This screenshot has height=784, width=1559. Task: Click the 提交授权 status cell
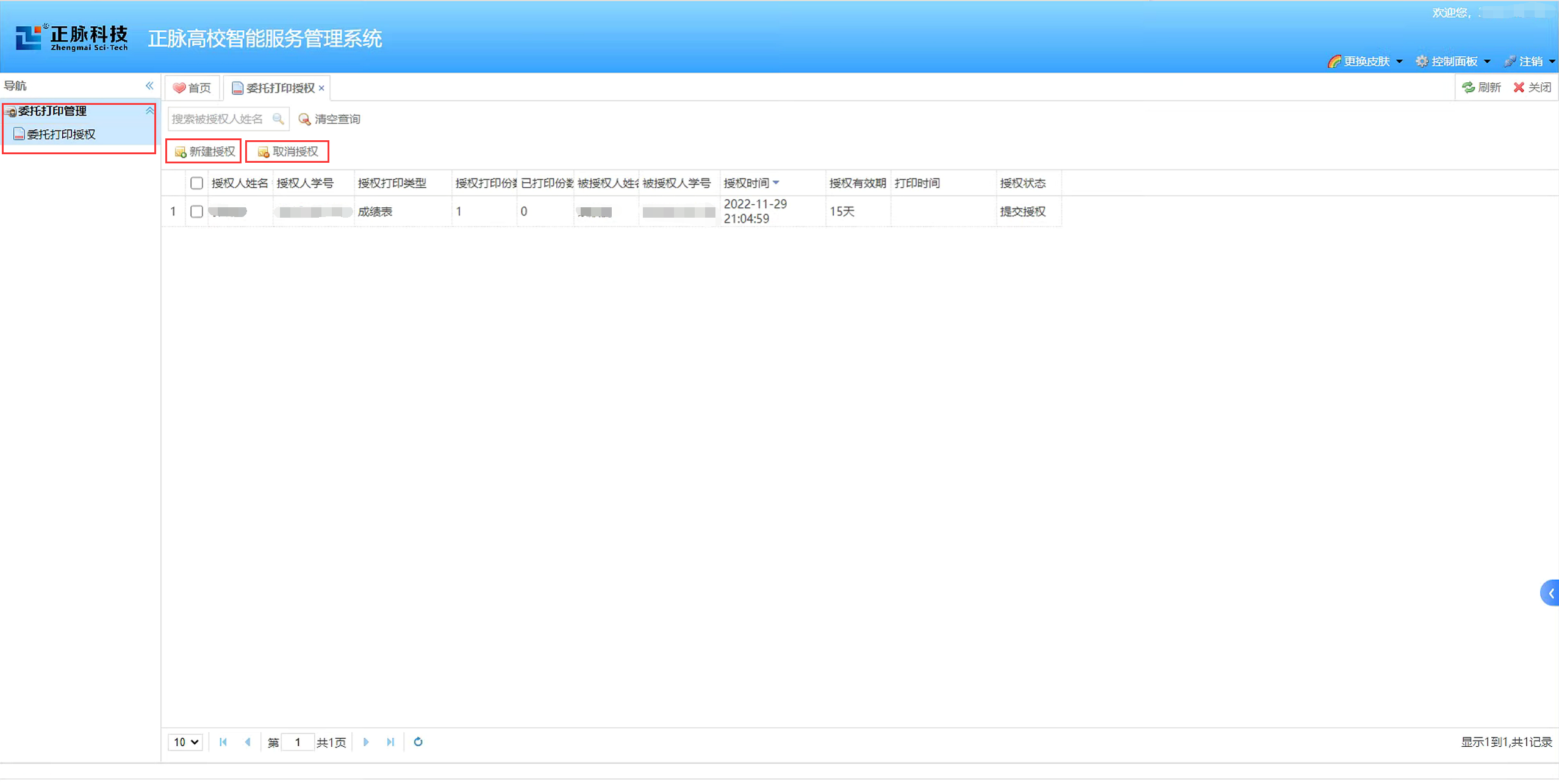coord(1028,212)
